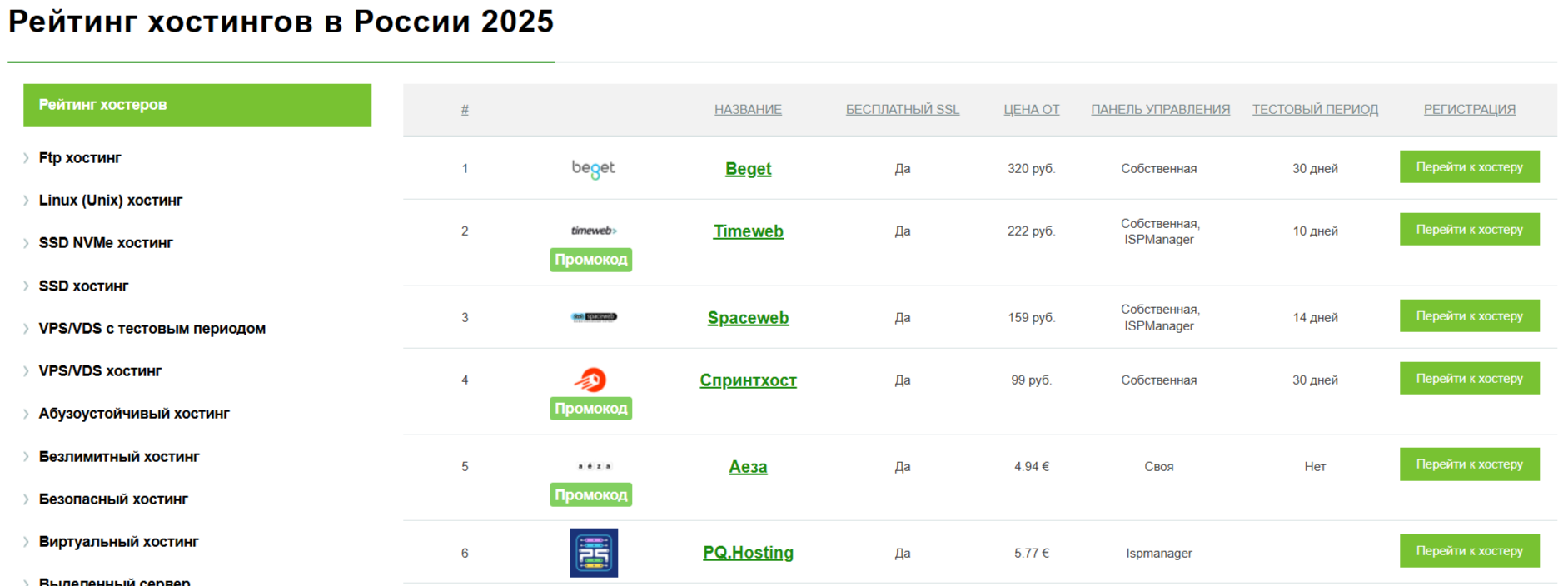Expand the Безлимитный хостинг chevron

point(26,457)
